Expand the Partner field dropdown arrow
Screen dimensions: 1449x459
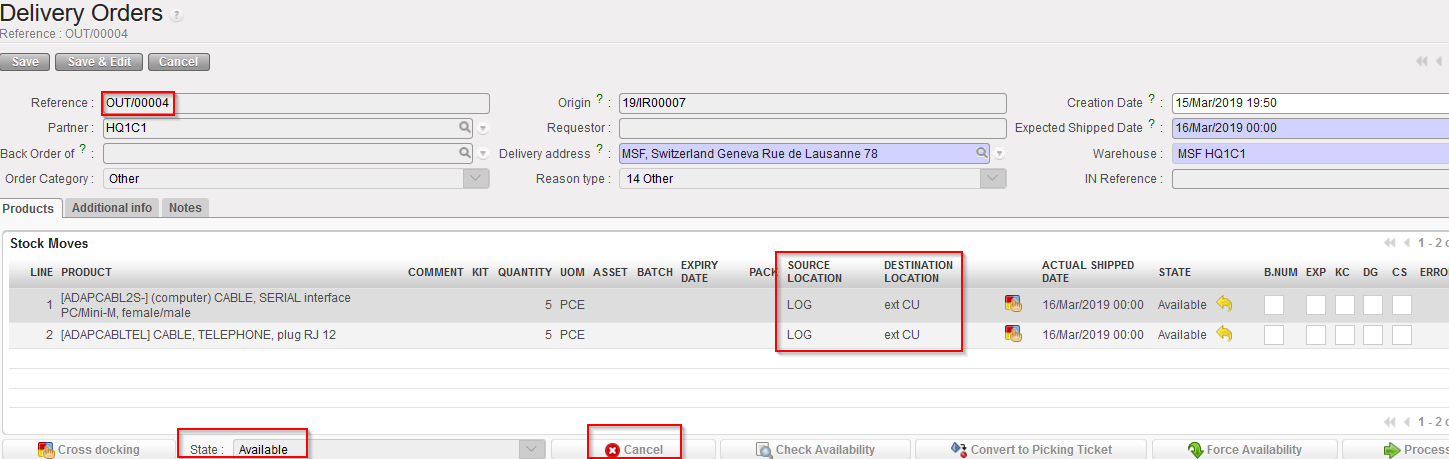(483, 129)
